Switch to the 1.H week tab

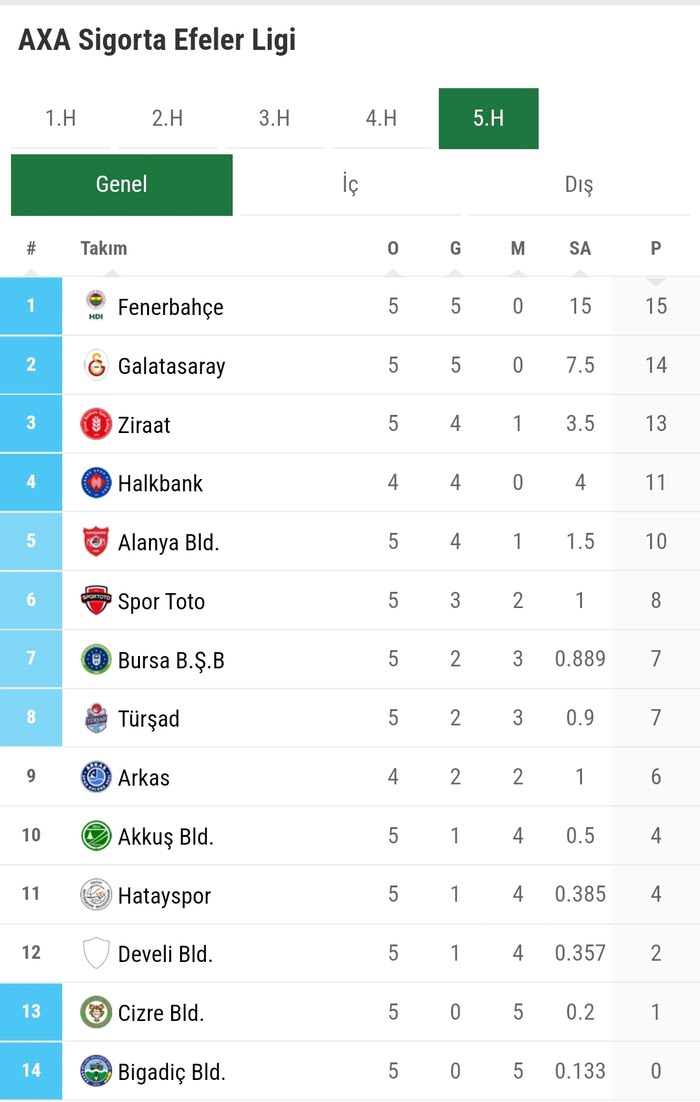[x=61, y=118]
